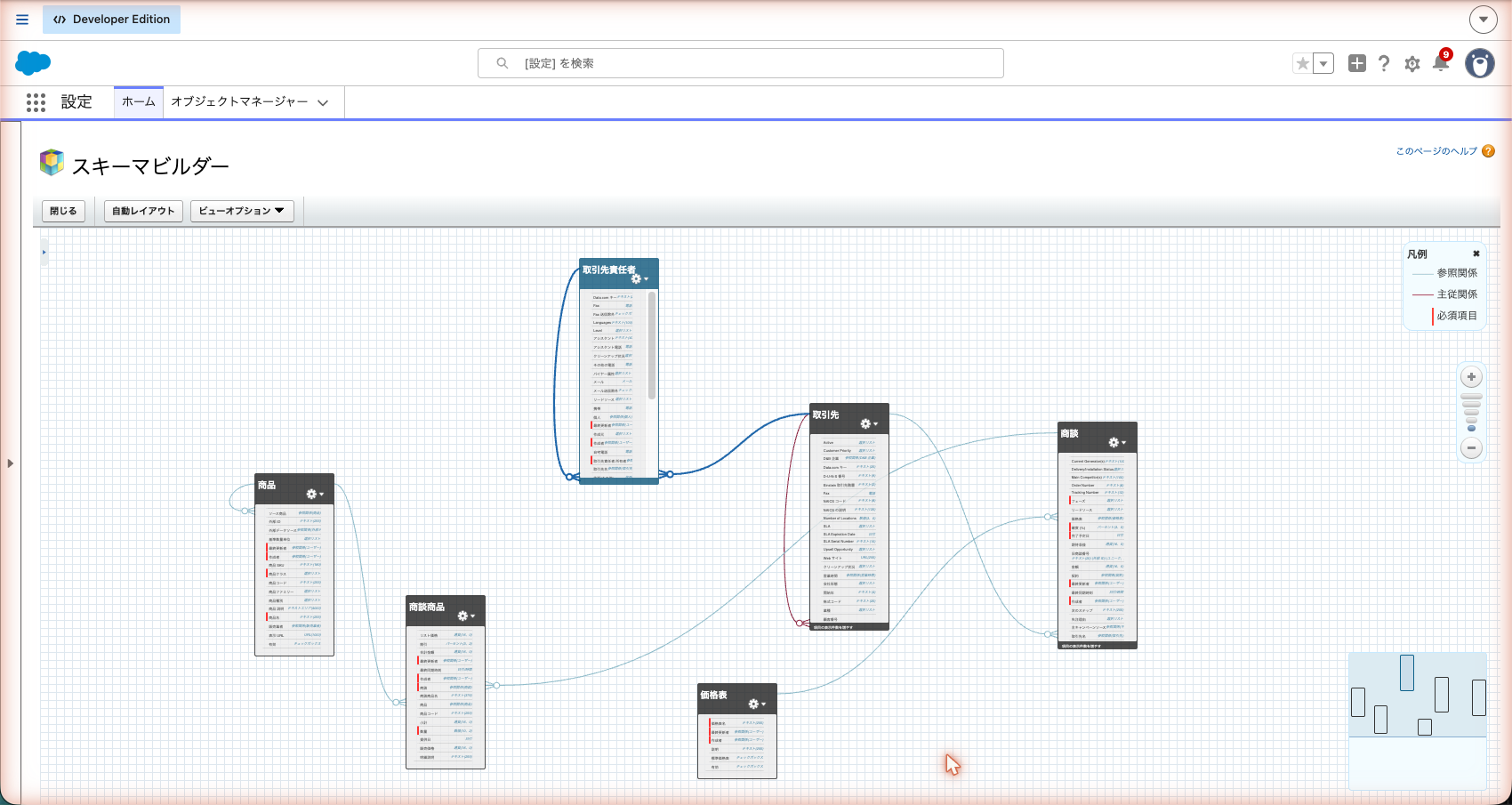Open the ビューオプション dropdown
Image resolution: width=1512 pixels, height=805 pixels.
(242, 211)
